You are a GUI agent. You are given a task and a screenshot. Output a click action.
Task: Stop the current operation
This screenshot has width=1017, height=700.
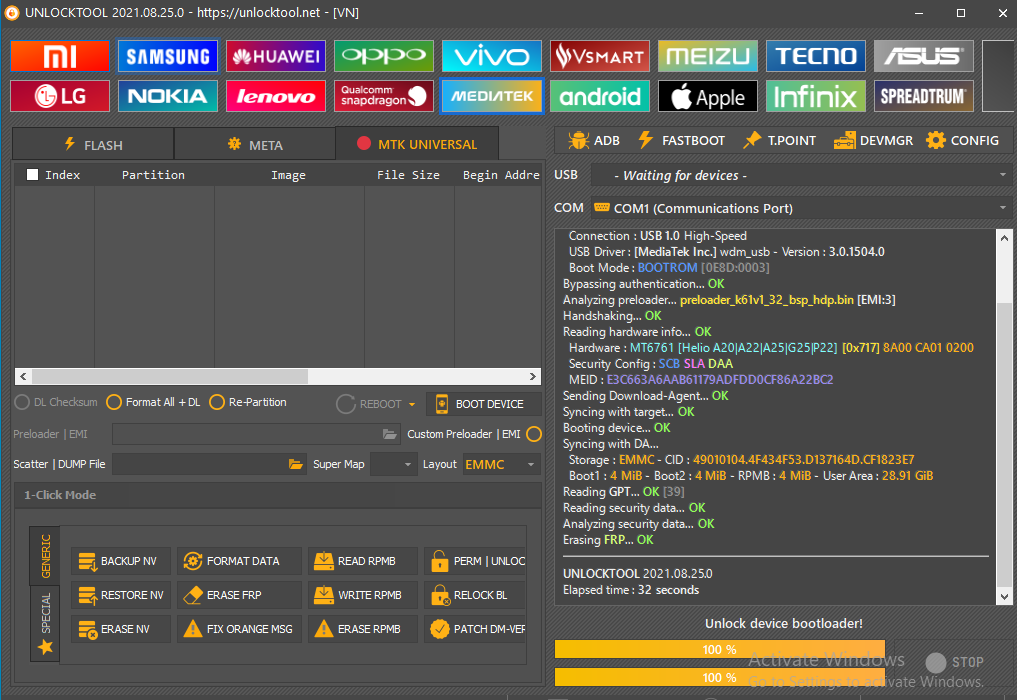955,662
